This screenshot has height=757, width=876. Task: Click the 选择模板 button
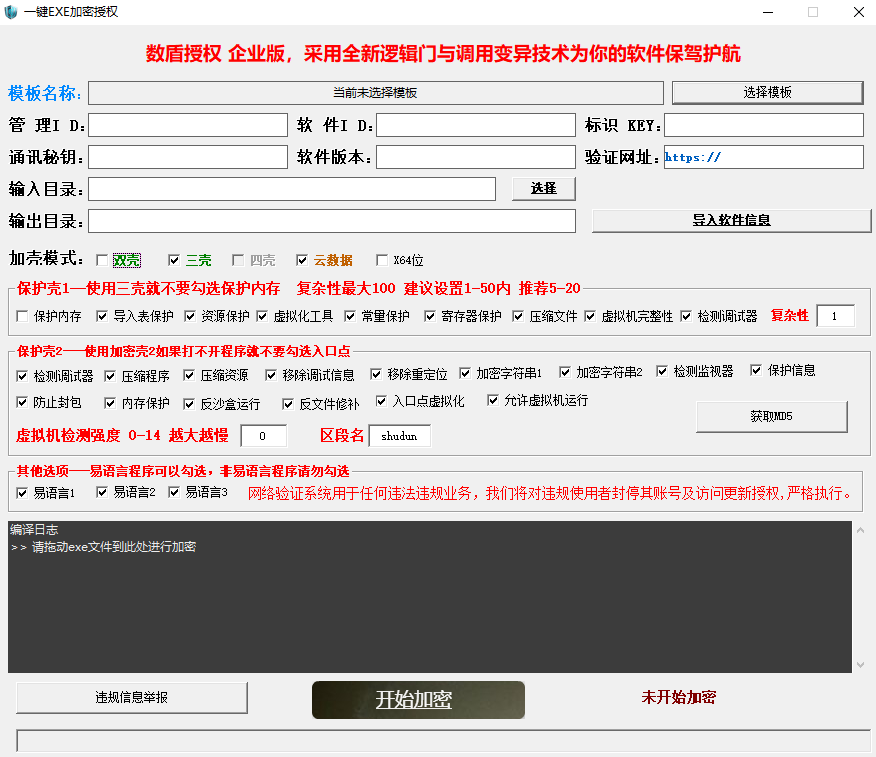tap(766, 92)
